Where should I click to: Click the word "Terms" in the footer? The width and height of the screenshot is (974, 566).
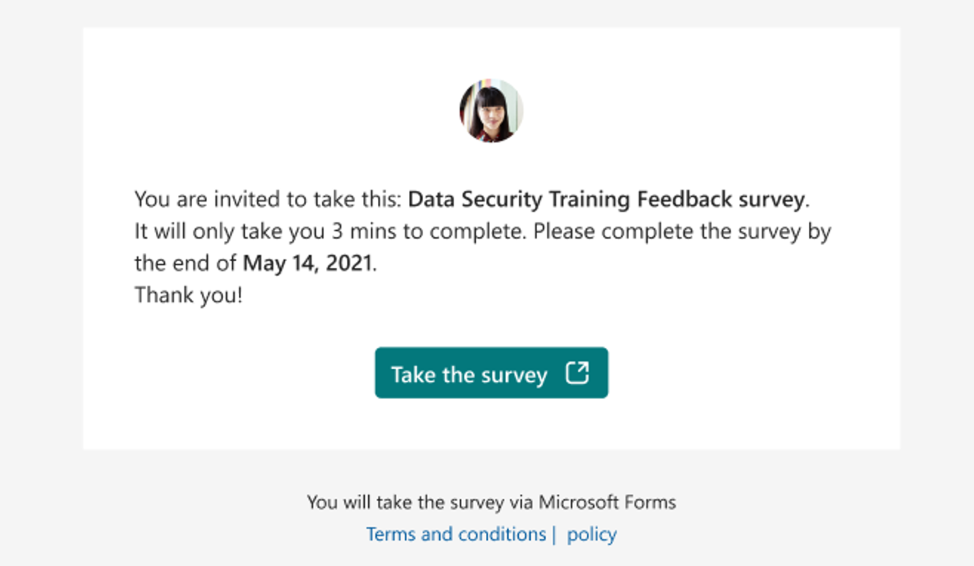pos(390,534)
